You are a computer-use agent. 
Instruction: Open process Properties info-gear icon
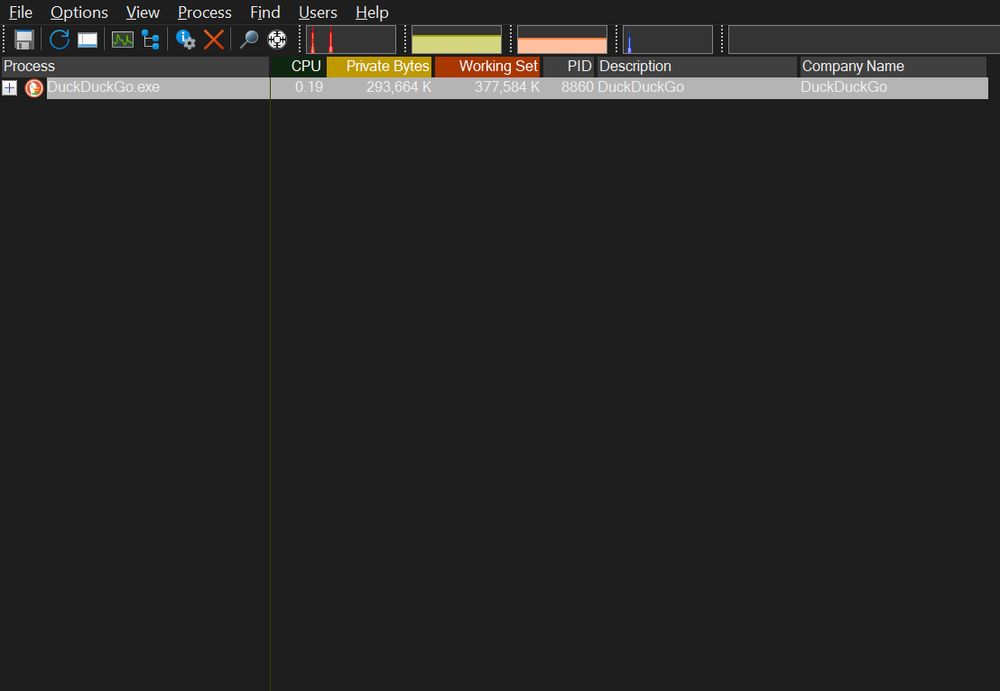(186, 40)
